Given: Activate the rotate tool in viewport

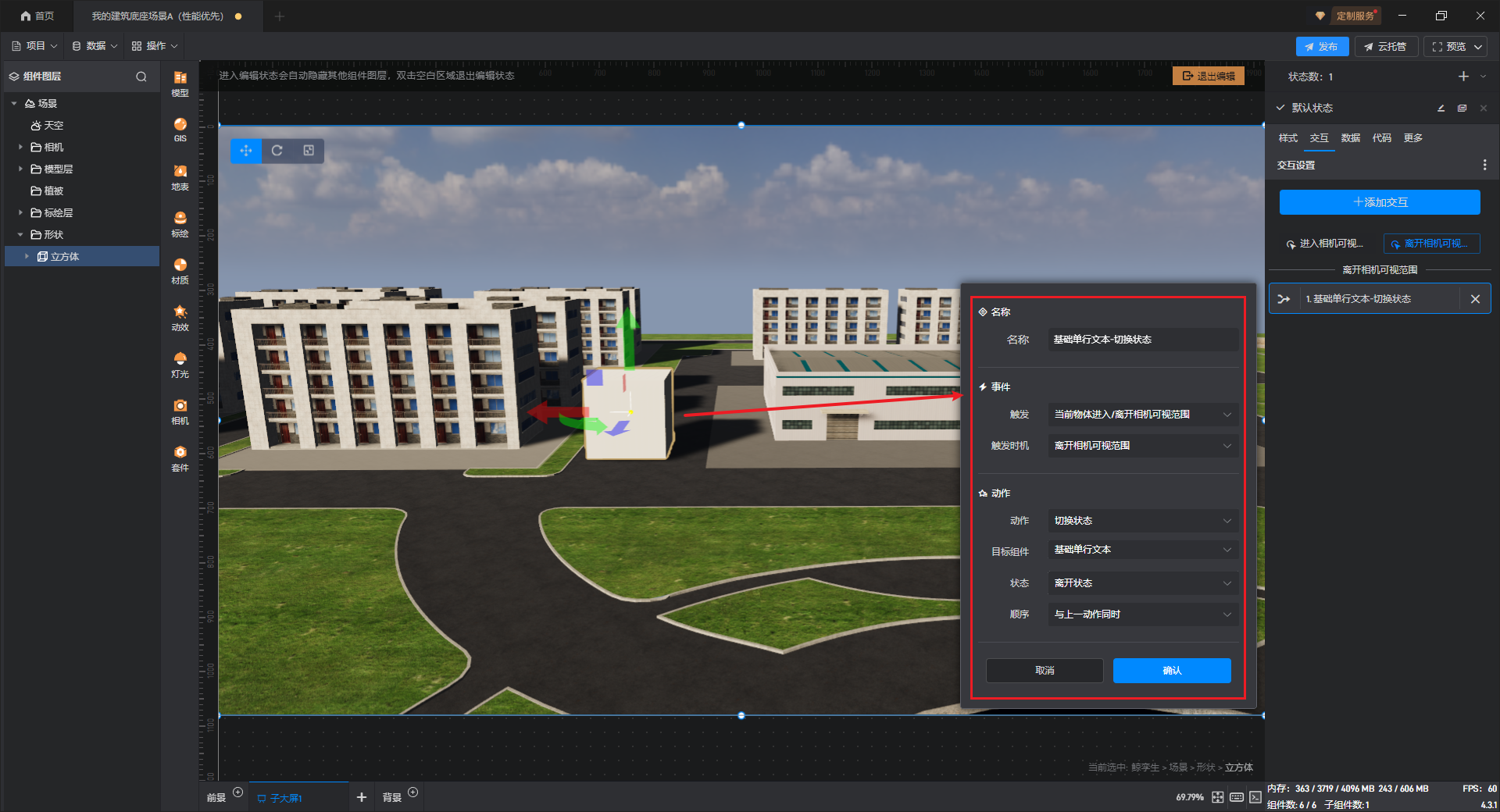Looking at the screenshot, I should (x=277, y=151).
